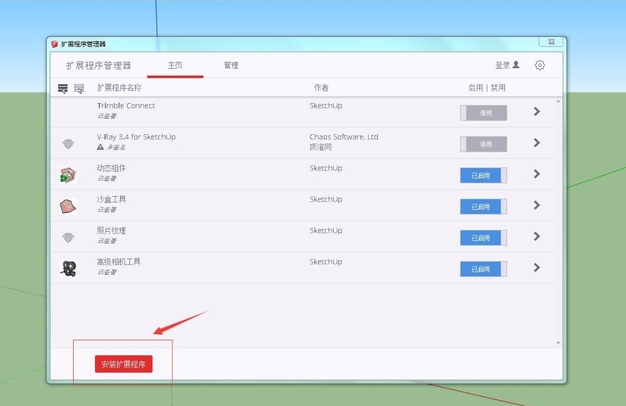Select the 照片纹理 extension name
Image resolution: width=626 pixels, height=406 pixels.
111,230
